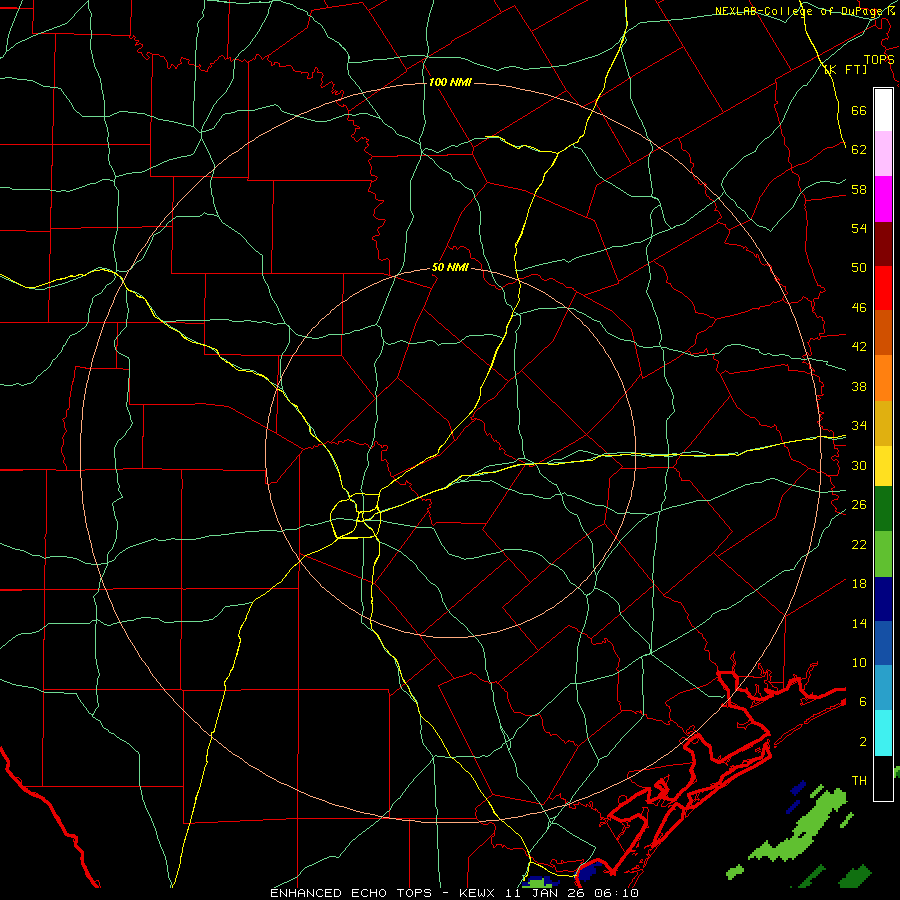The height and width of the screenshot is (900, 900).
Task: Click the "66" legend value
Action: click(x=859, y=110)
